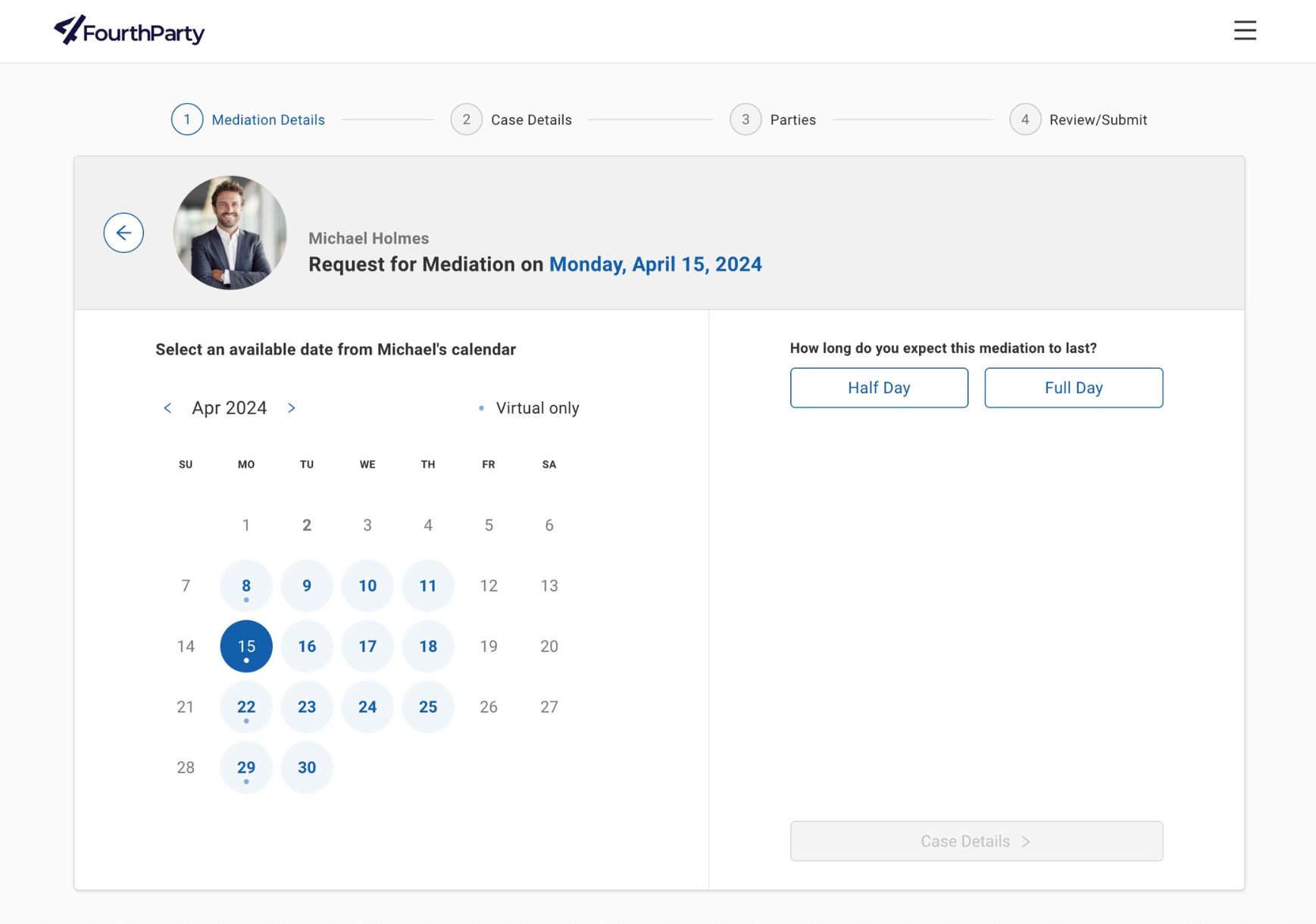This screenshot has height=924, width=1316.
Task: Click the step 1 Mediation Details circle
Action: click(x=186, y=119)
